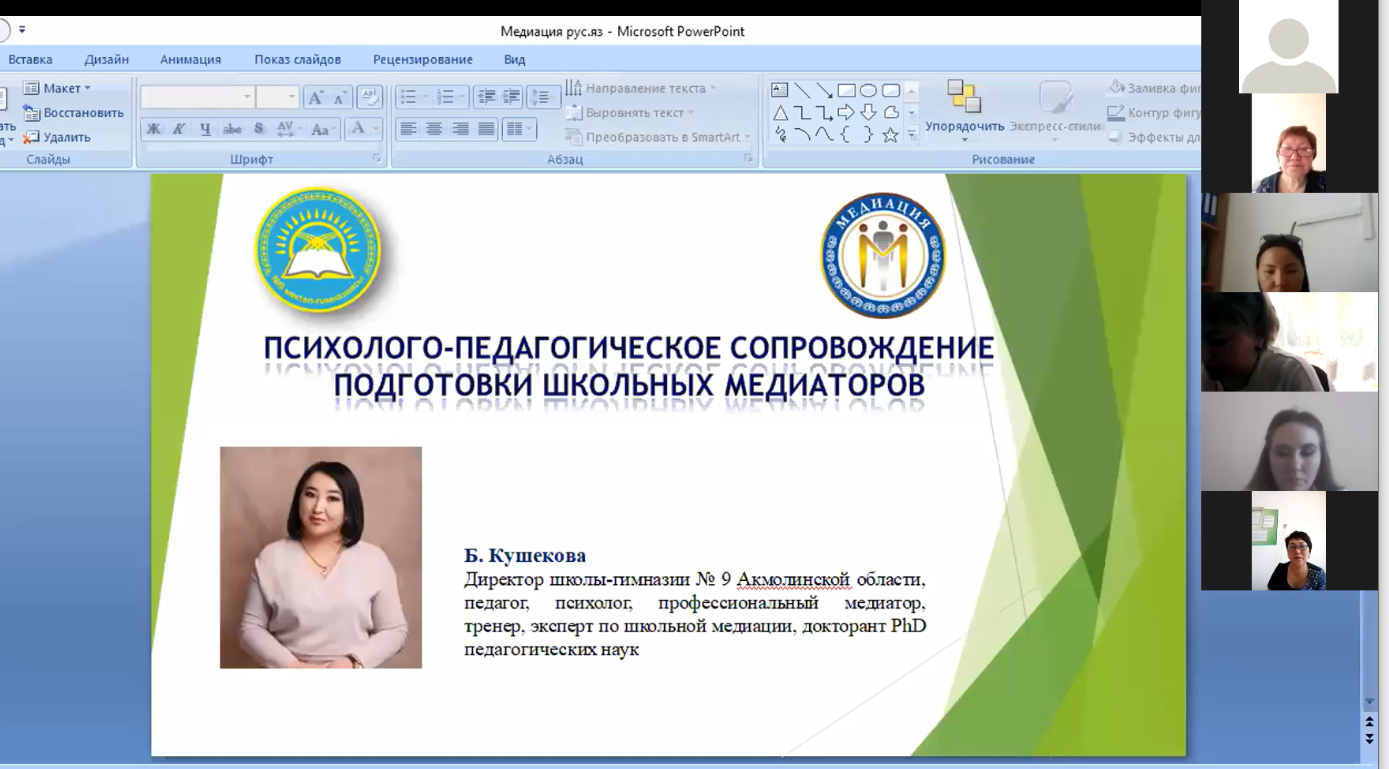Toggle text shadow (S)
Viewport: 1389px width, 769px height.
[258, 129]
